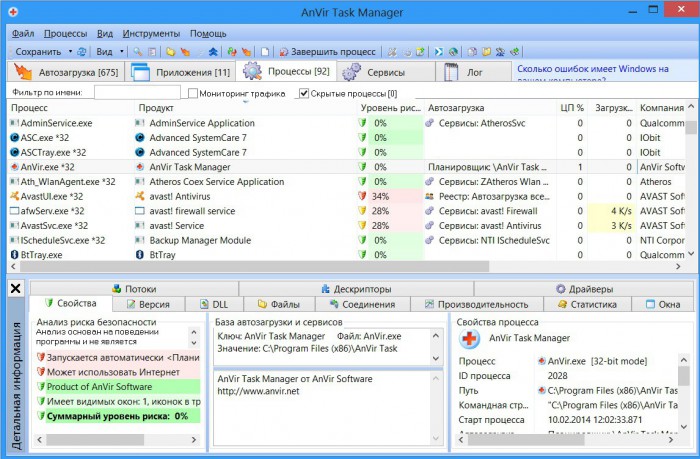Open the Вид toolbar dropdown arrow
700x459 pixels.
pos(122,52)
